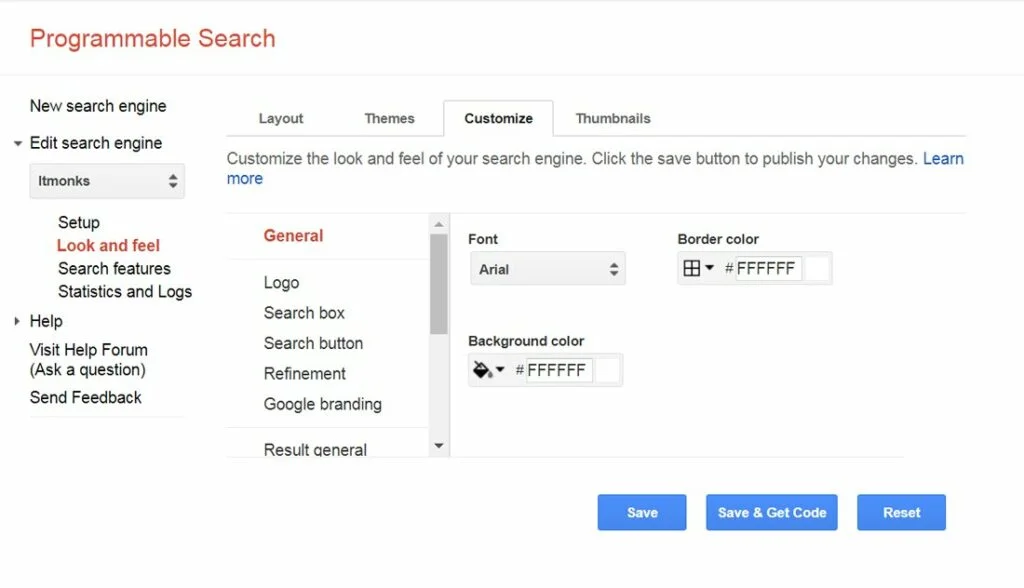Follow the Learn more link

pyautogui.click(x=943, y=159)
